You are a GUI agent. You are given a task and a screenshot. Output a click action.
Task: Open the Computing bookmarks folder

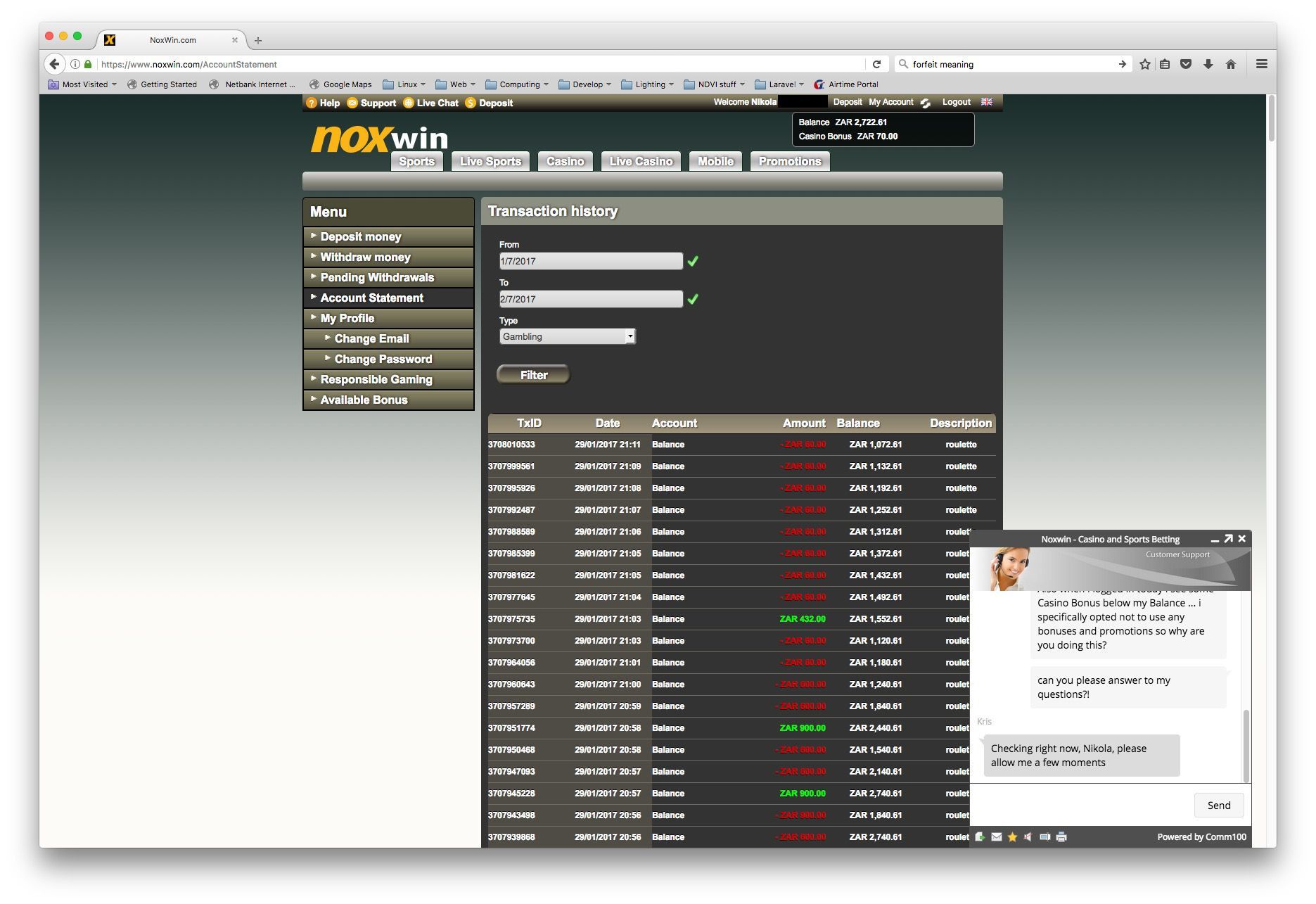tap(517, 84)
